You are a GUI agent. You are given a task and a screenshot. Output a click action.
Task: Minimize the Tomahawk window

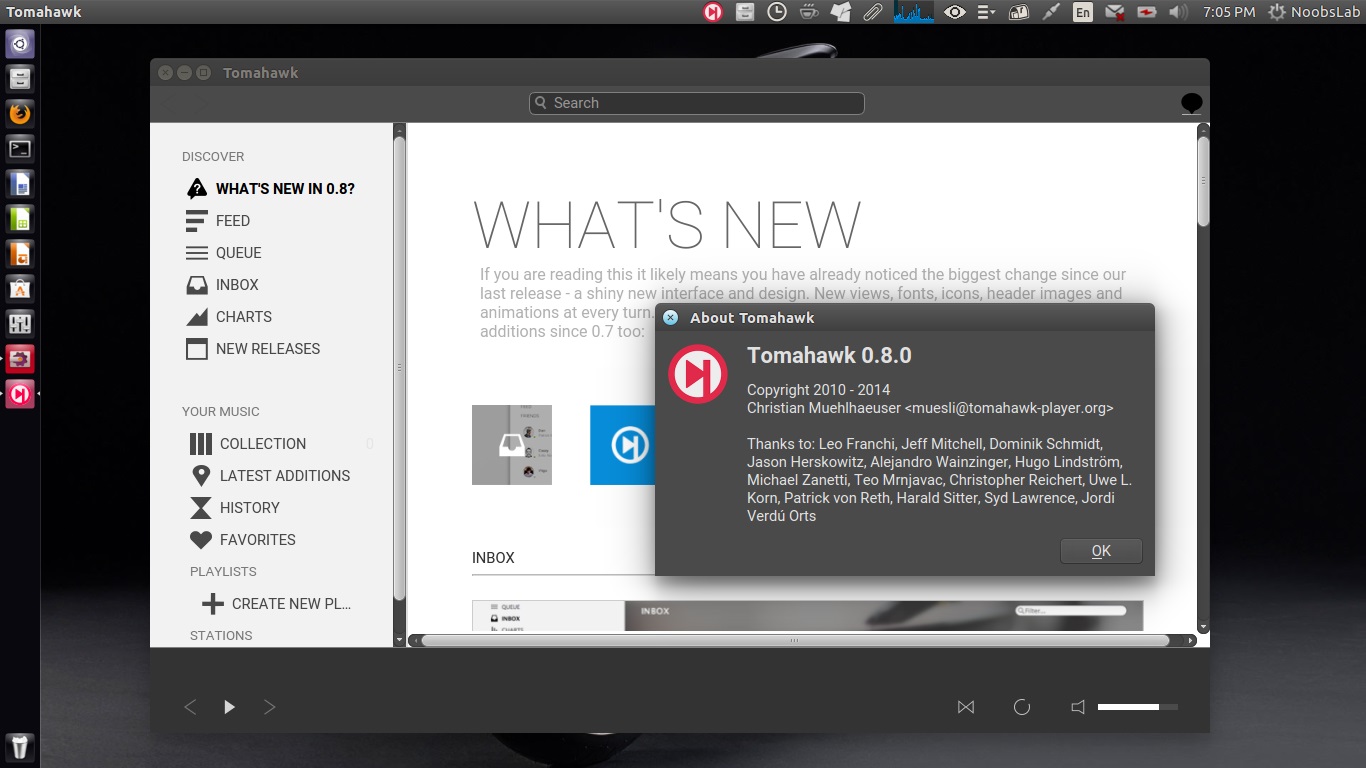tap(184, 72)
